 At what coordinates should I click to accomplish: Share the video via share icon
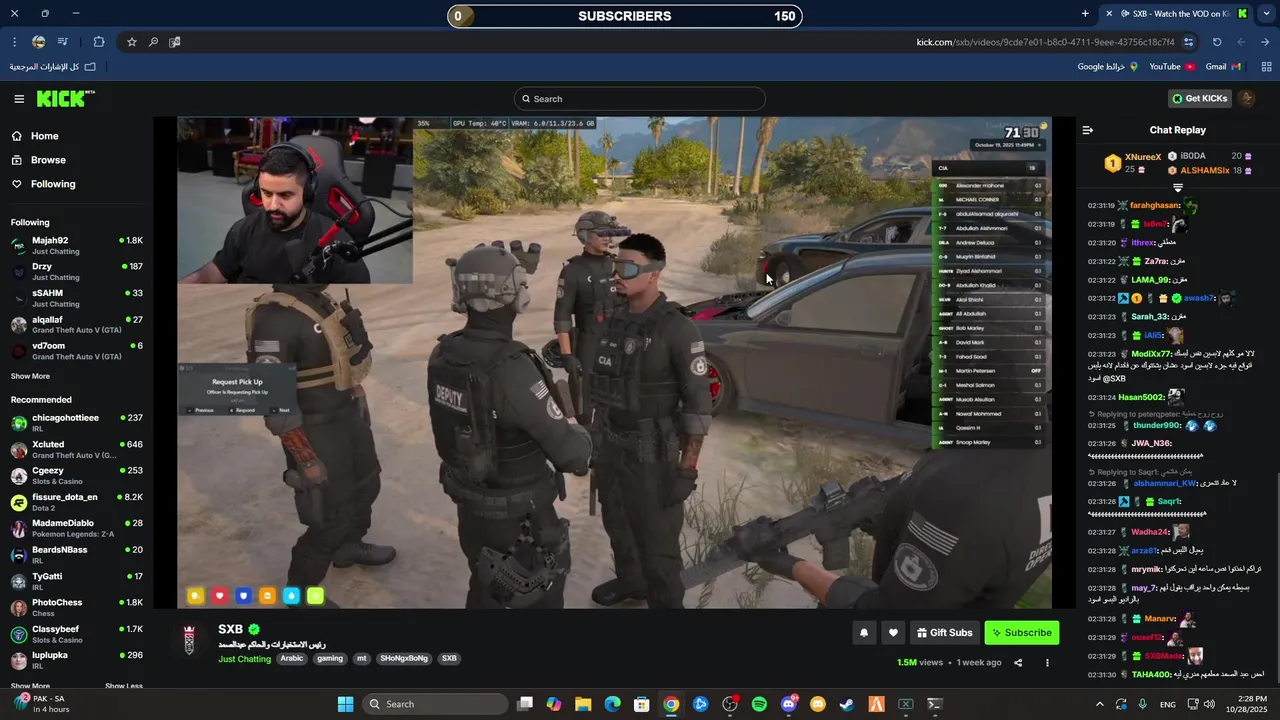coord(1018,662)
